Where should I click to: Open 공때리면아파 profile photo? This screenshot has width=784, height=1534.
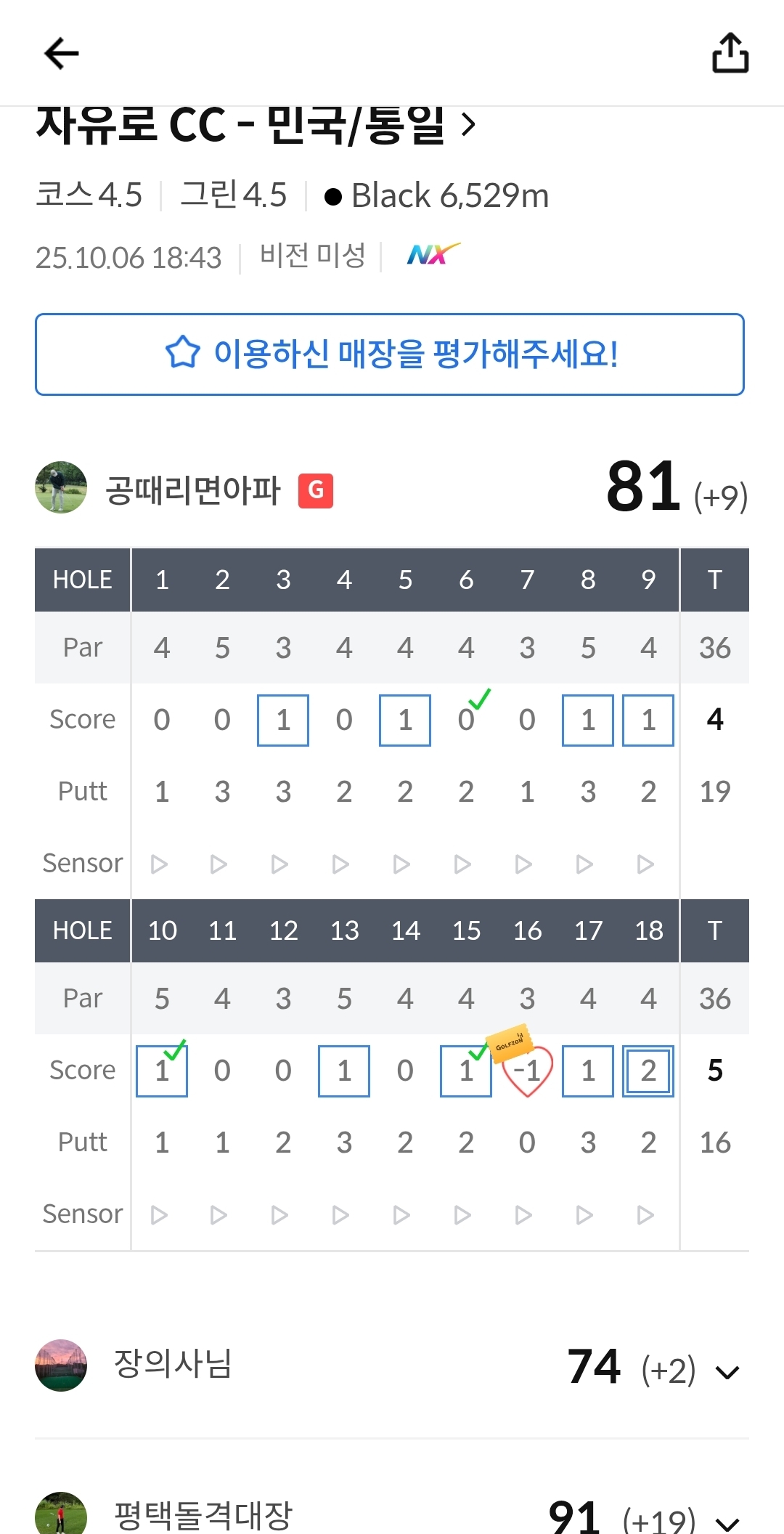61,487
